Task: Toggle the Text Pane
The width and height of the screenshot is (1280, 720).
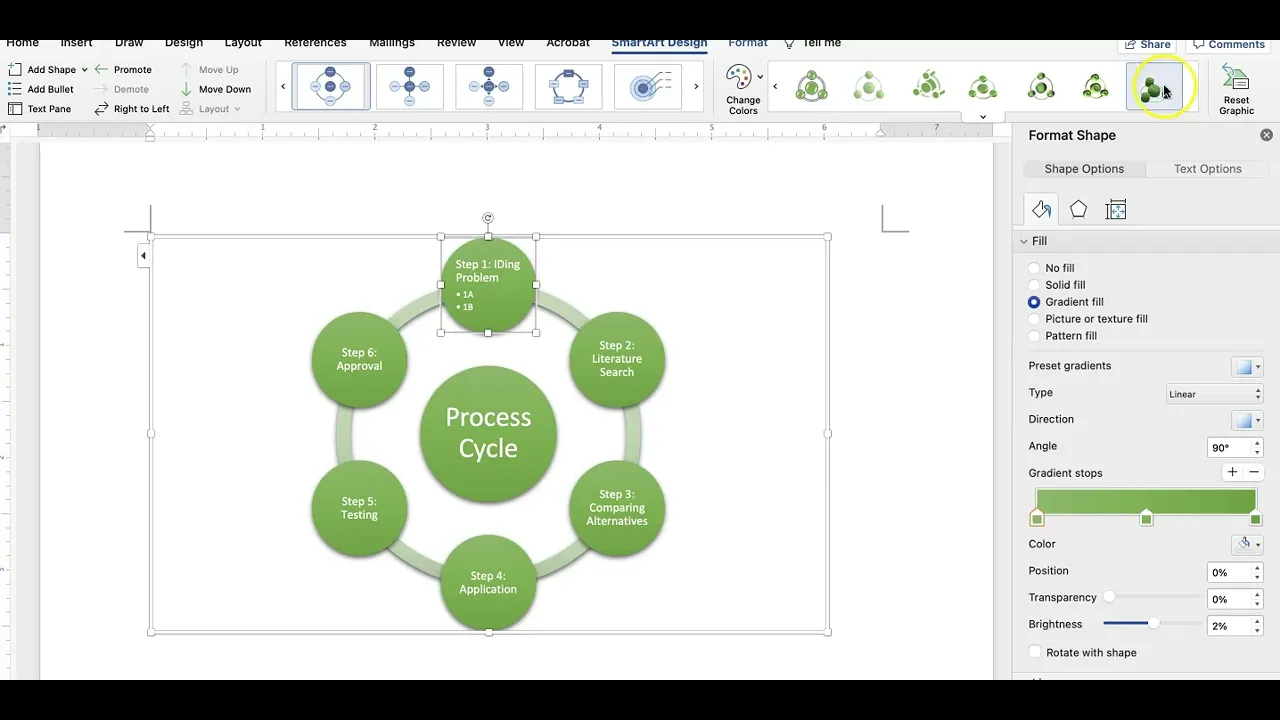Action: coord(39,109)
